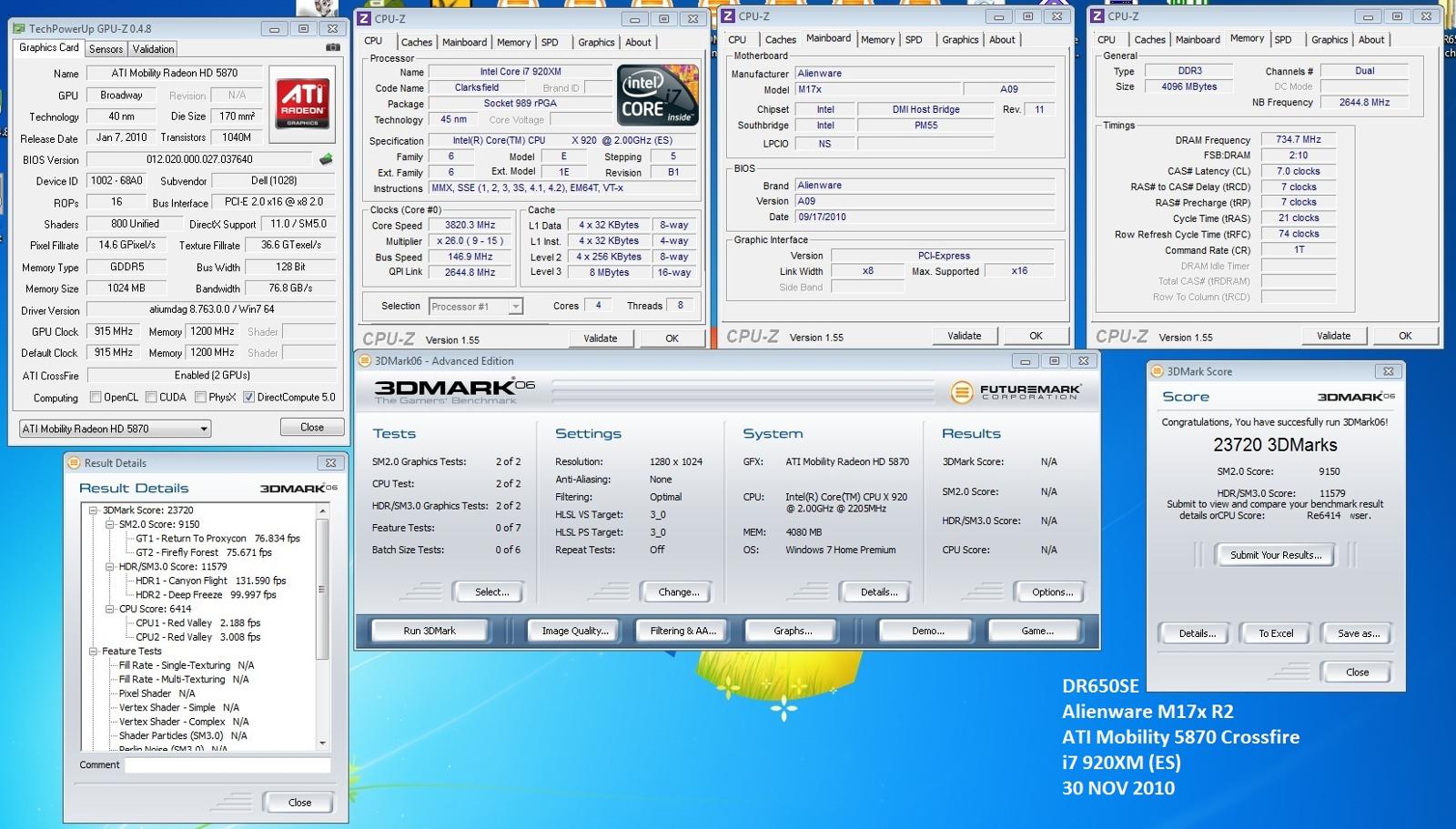Click the Result Details scrollbar down arrow
1456x829 pixels.
(321, 743)
